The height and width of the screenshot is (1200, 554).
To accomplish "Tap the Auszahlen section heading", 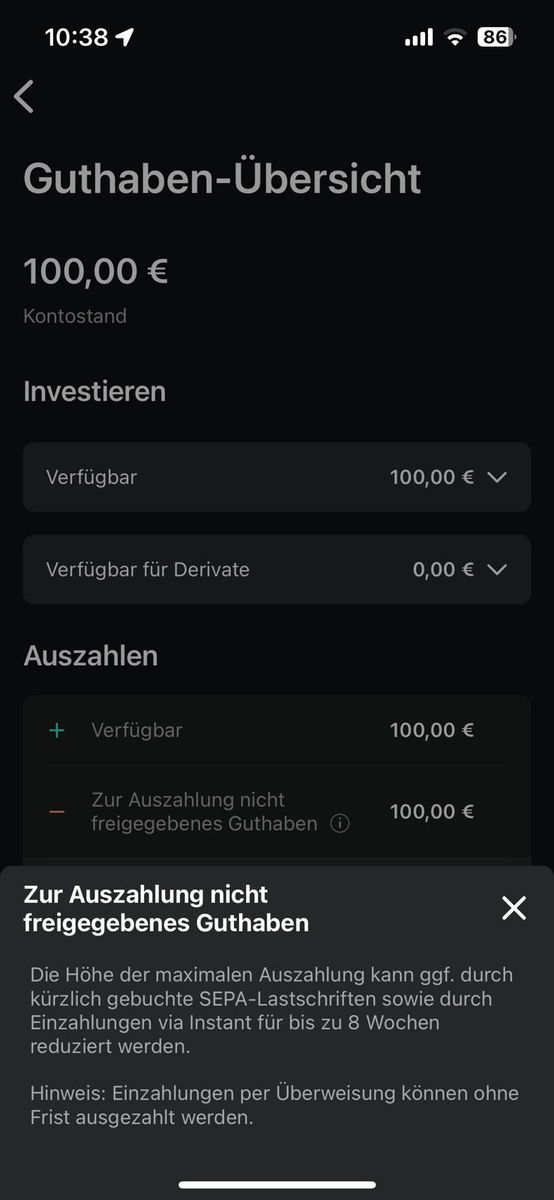I will (x=90, y=657).
